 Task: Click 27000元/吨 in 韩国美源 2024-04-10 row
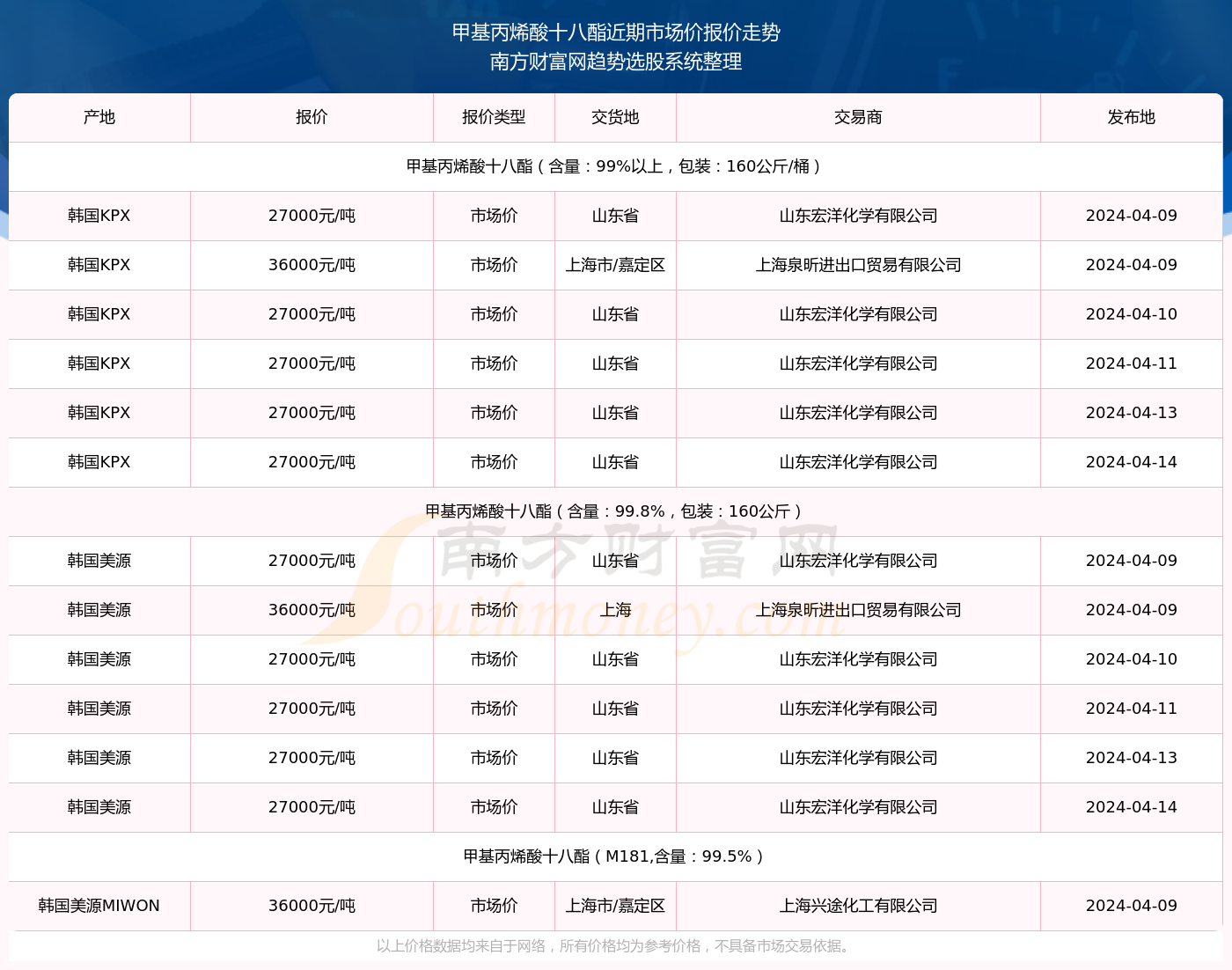[312, 659]
